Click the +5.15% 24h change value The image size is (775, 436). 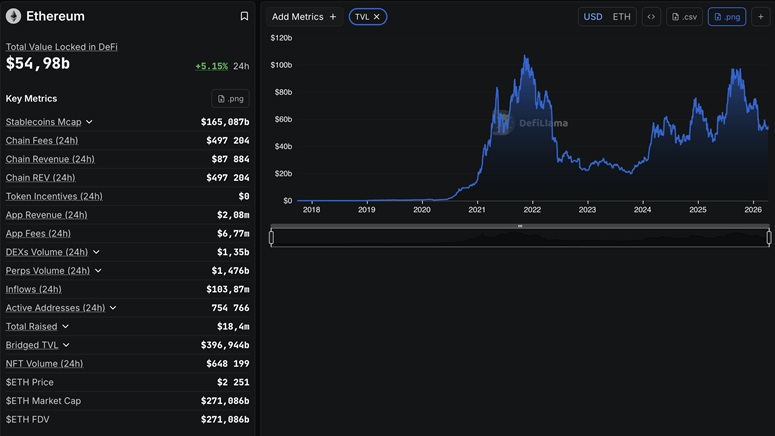tap(212, 66)
